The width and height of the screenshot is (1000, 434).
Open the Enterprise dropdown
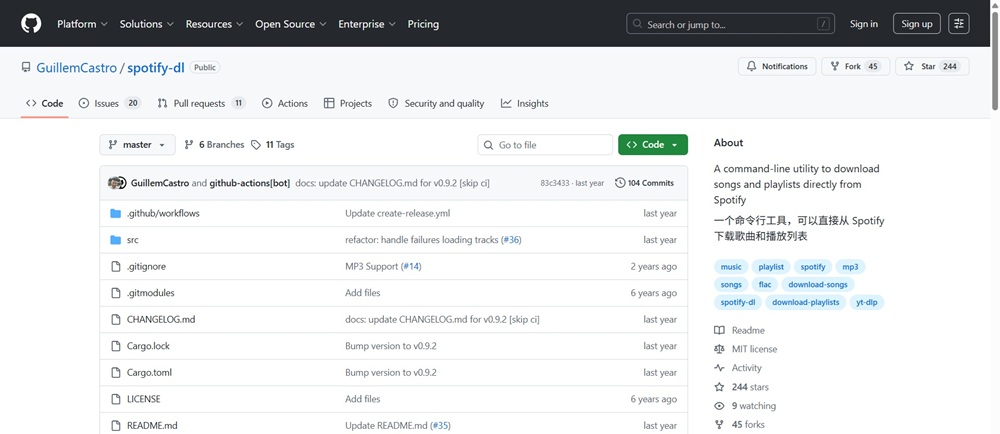click(367, 24)
